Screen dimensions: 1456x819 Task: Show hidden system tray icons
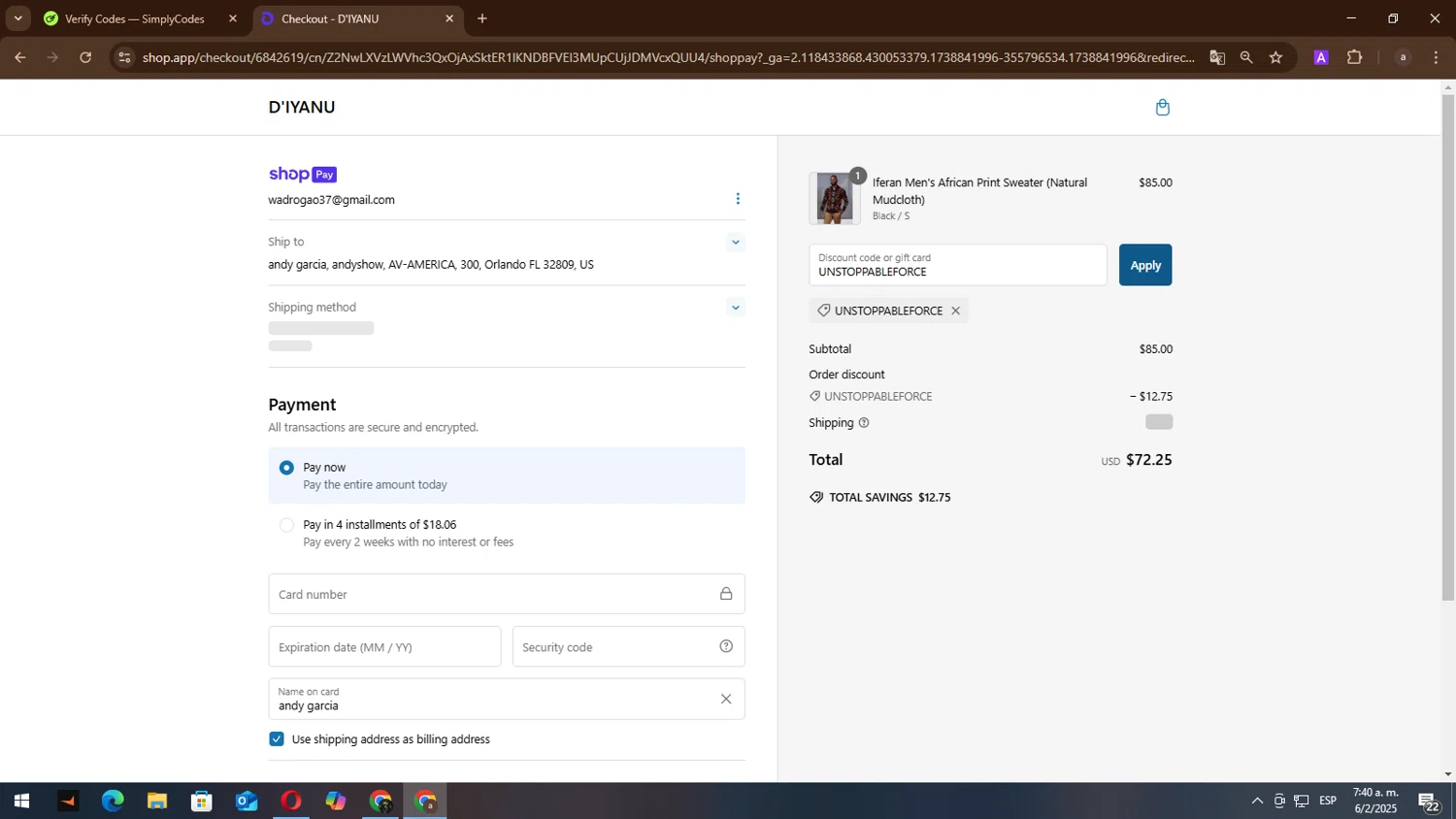click(1257, 802)
